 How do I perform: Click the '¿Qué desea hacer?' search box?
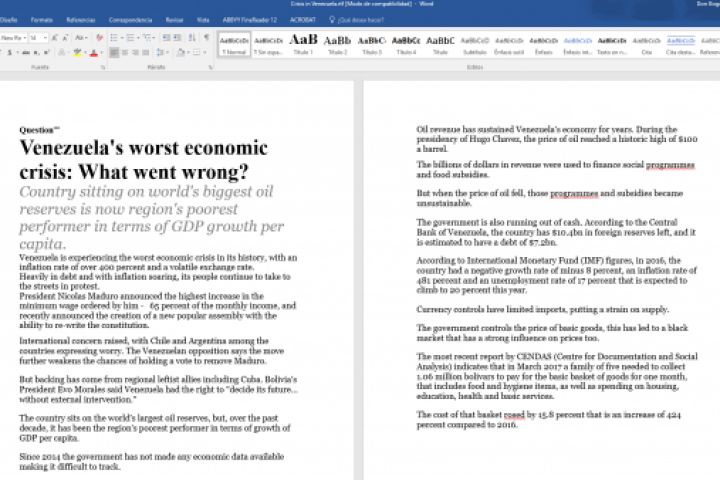[x=356, y=20]
